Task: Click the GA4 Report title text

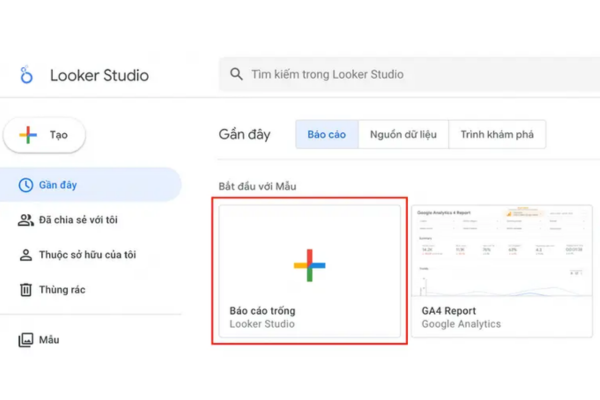Action: coord(448,310)
